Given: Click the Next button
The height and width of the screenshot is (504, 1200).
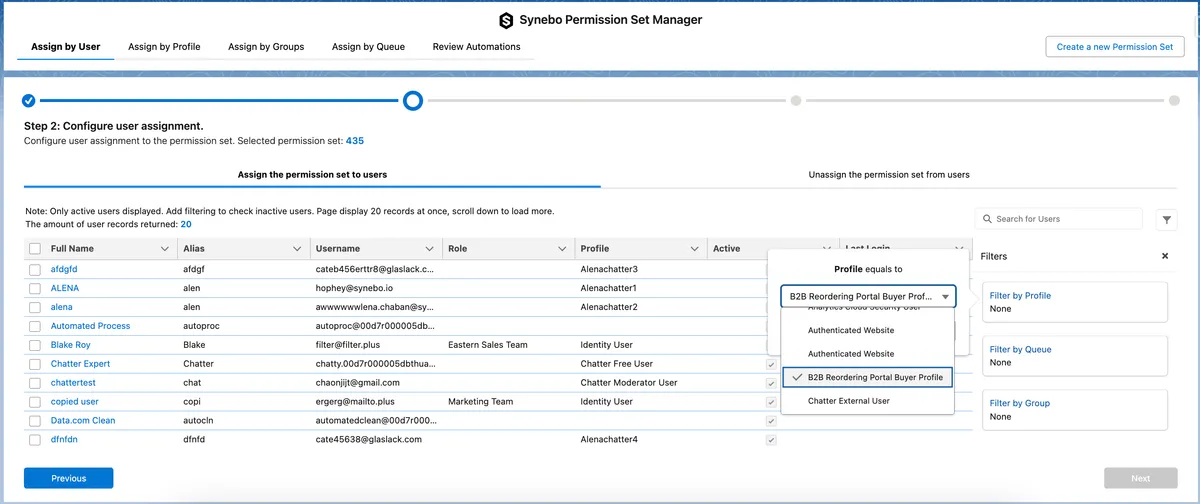Looking at the screenshot, I should coord(1141,478).
